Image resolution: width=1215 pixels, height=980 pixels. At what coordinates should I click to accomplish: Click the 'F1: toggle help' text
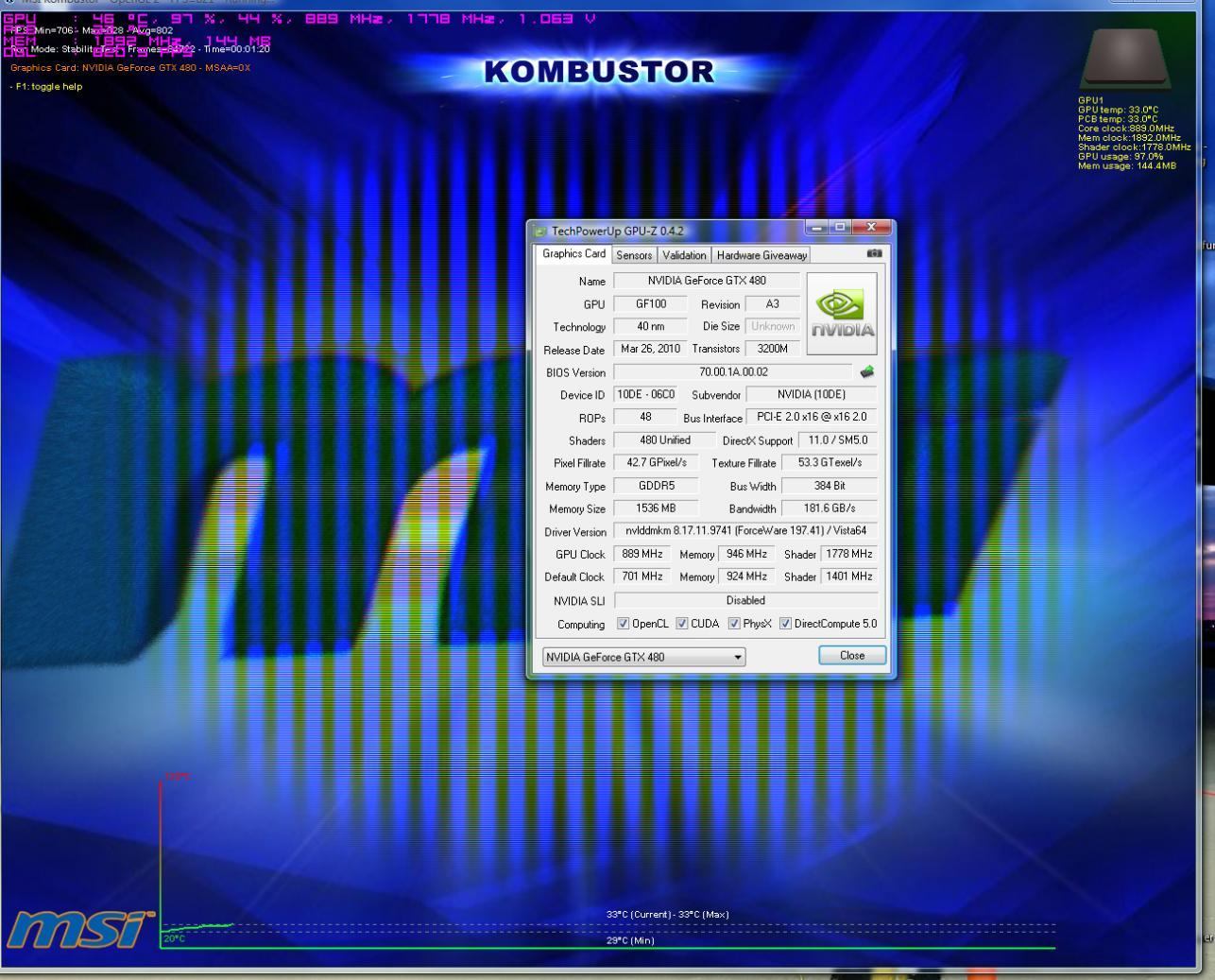point(47,86)
